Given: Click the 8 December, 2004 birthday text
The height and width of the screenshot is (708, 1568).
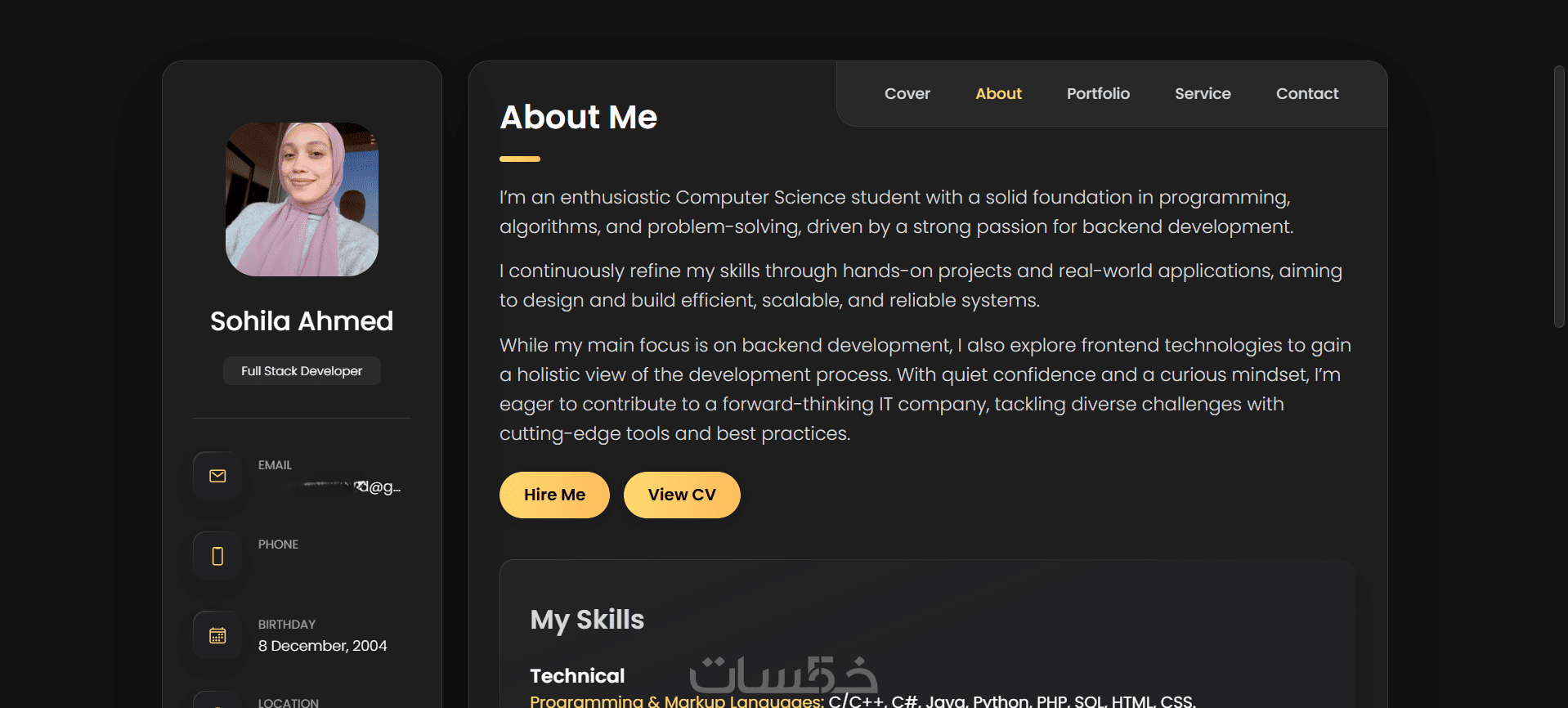Looking at the screenshot, I should click(x=323, y=646).
